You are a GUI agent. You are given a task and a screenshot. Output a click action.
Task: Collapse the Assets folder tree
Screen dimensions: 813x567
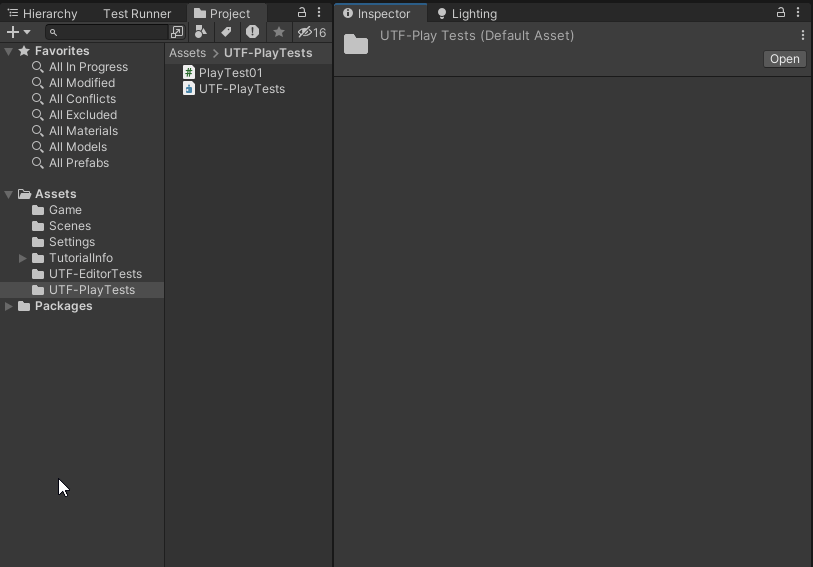(9, 194)
